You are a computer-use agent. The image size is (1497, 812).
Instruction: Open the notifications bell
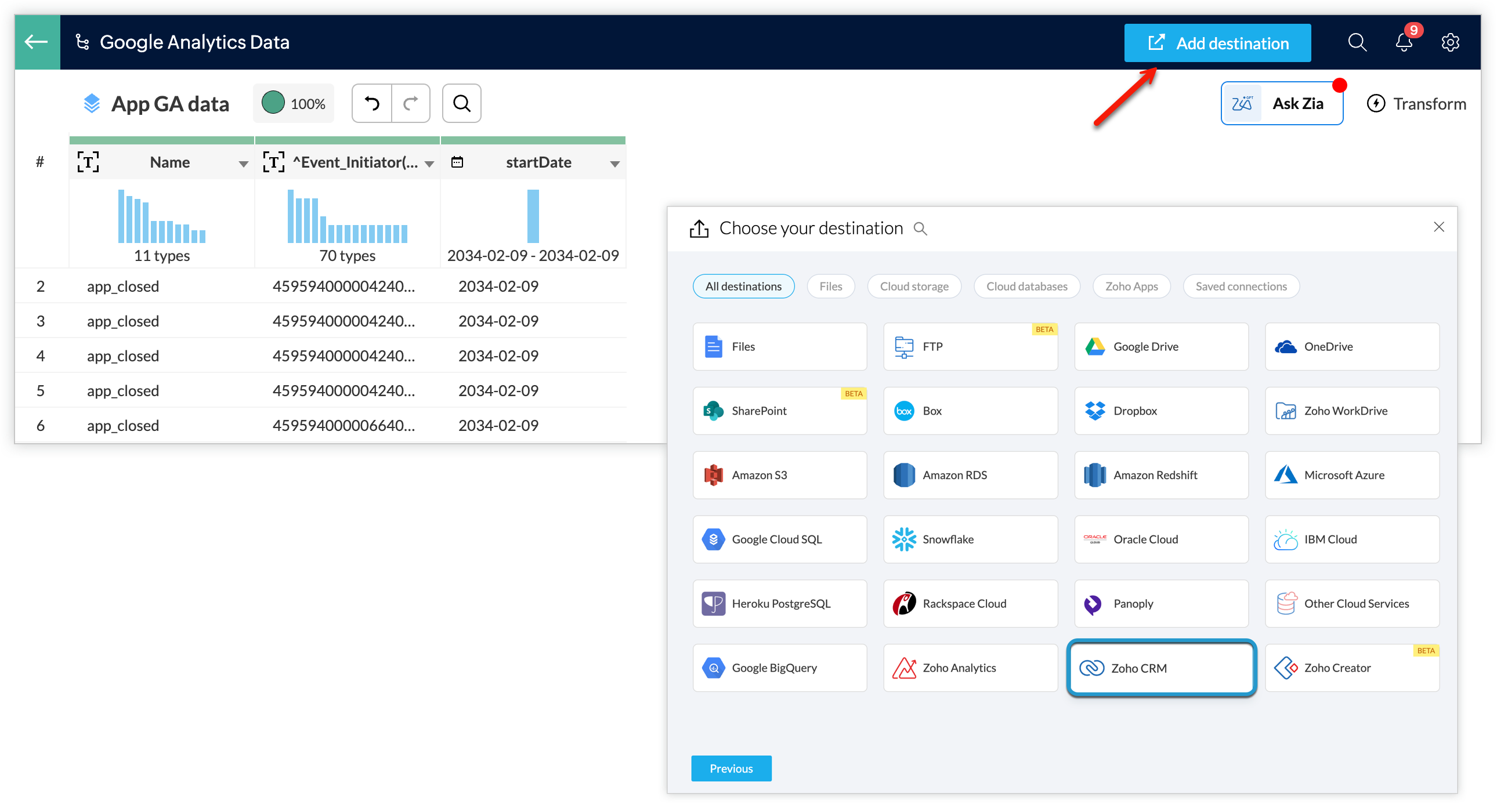pos(1404,42)
